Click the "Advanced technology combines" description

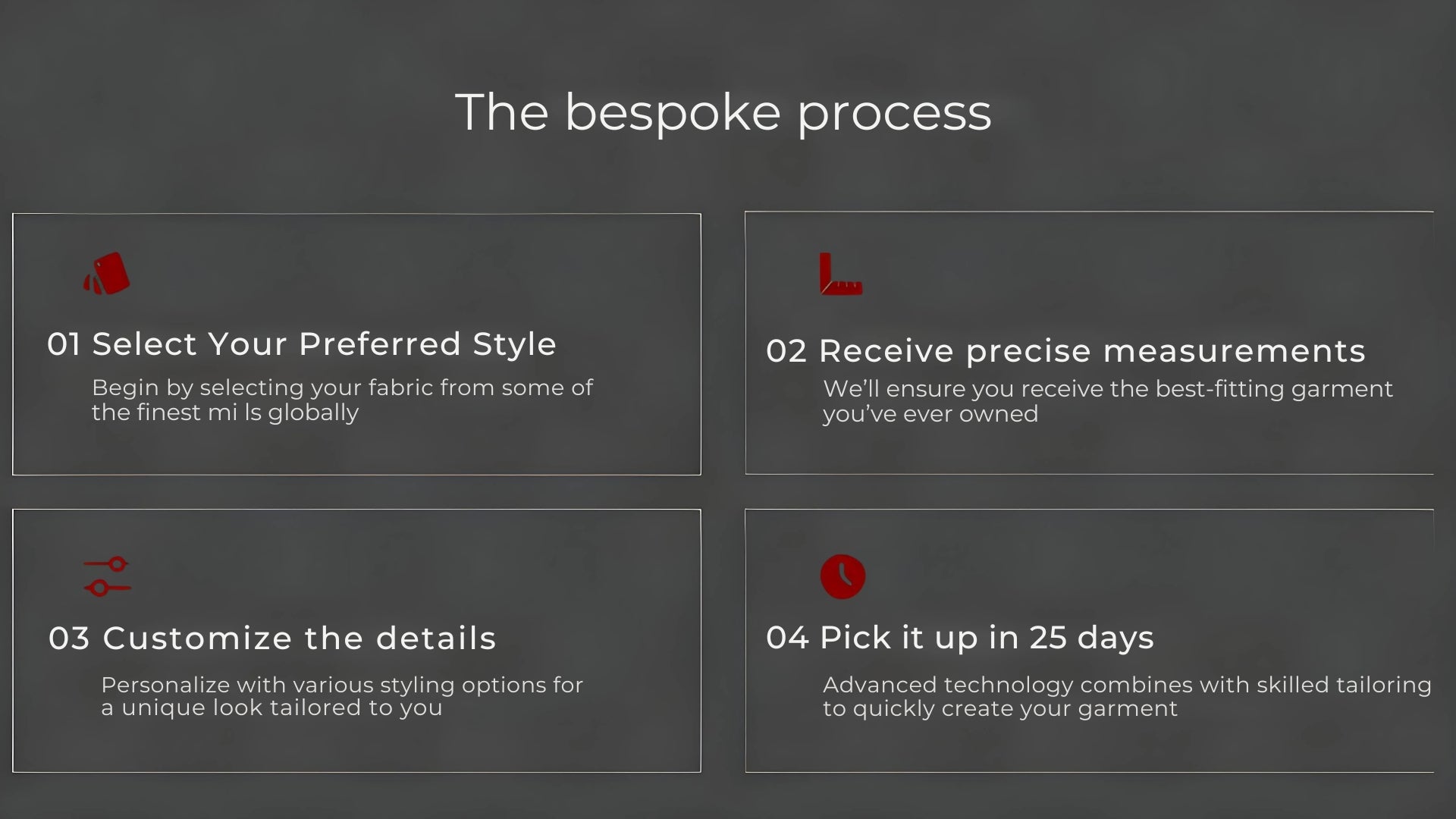point(1127,696)
